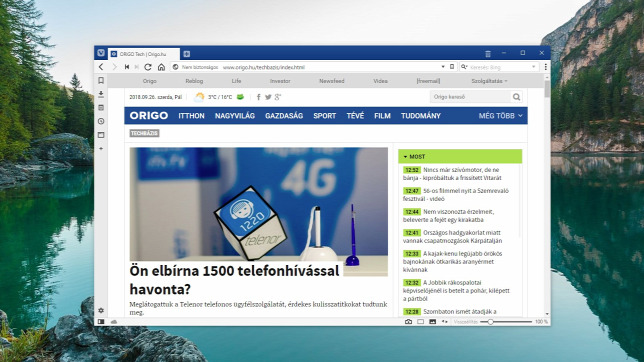644x362 pixels.
Task: Open the SPORT section
Action: point(324,116)
